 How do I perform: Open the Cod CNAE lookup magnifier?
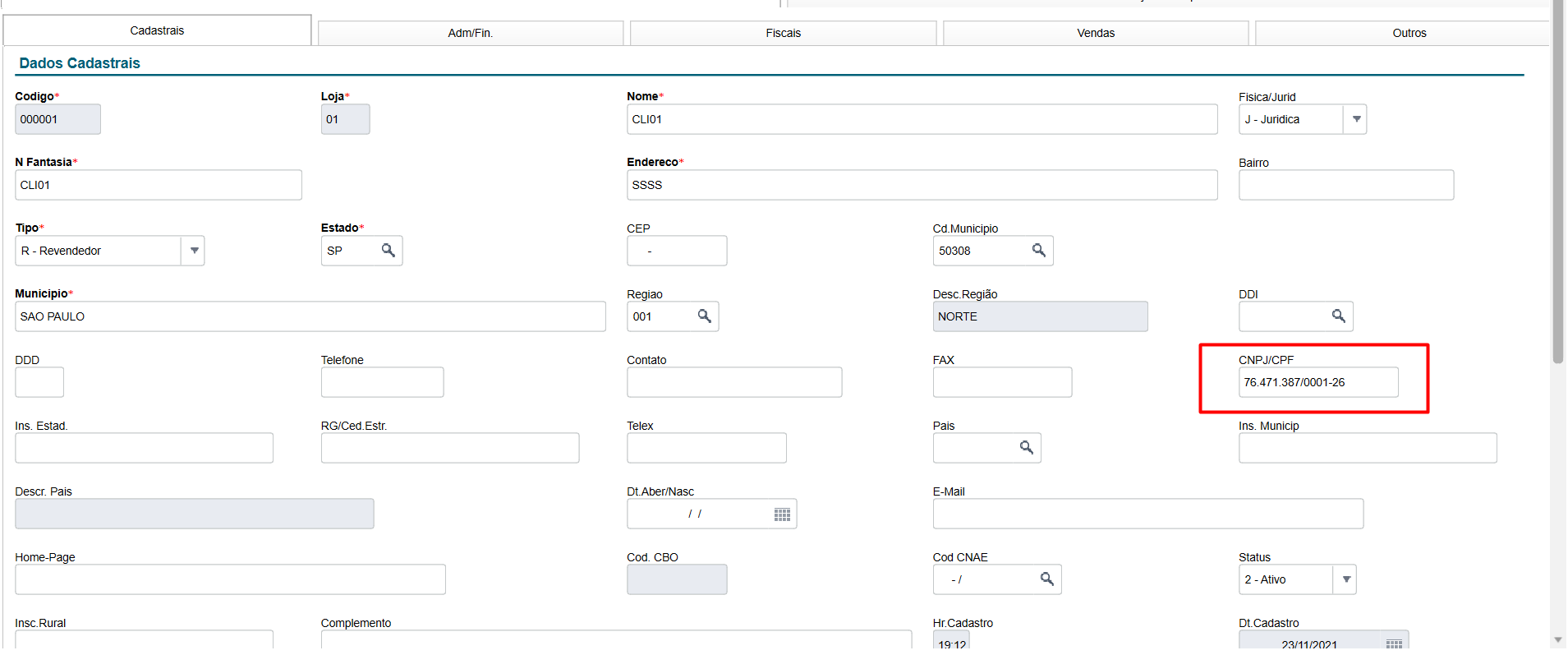[x=1047, y=579]
